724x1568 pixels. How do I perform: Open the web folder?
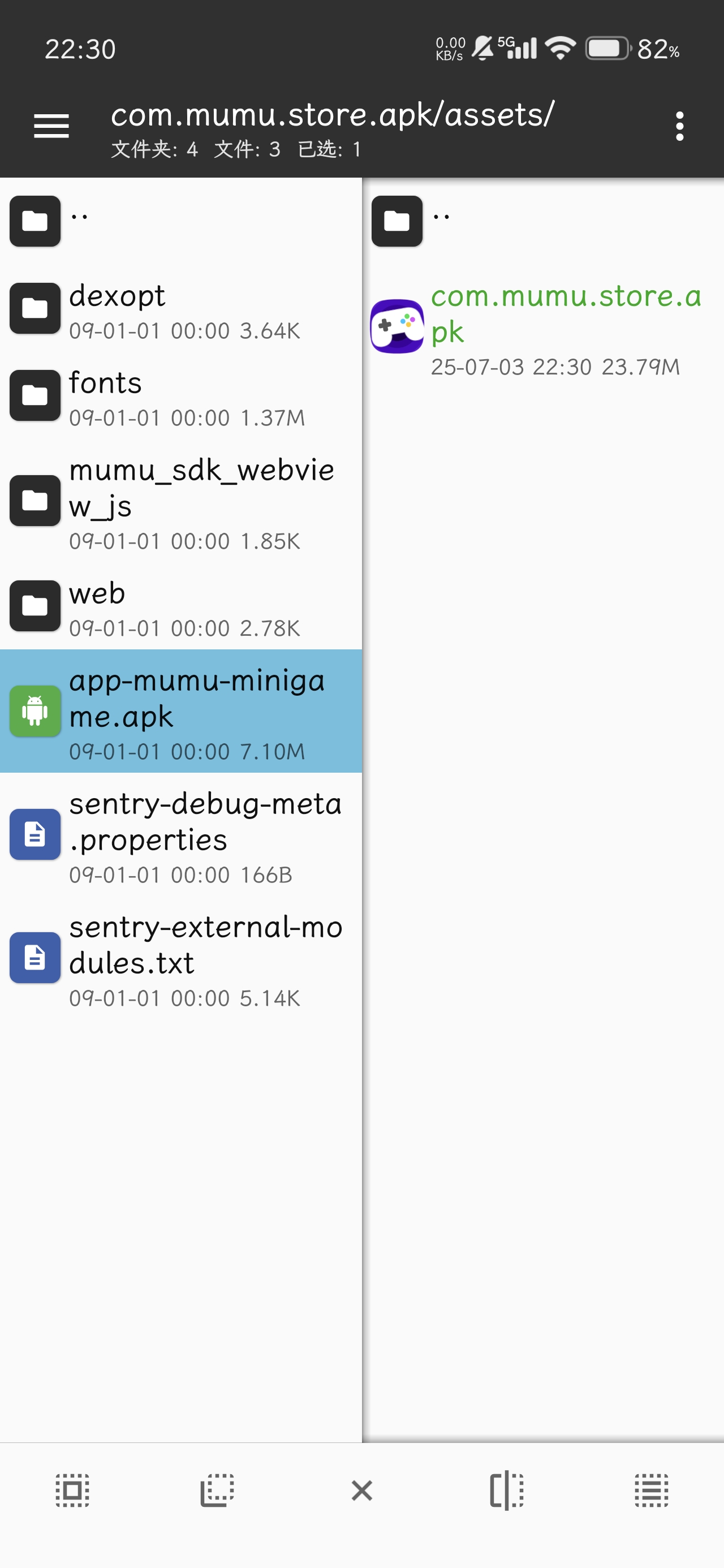[183, 606]
